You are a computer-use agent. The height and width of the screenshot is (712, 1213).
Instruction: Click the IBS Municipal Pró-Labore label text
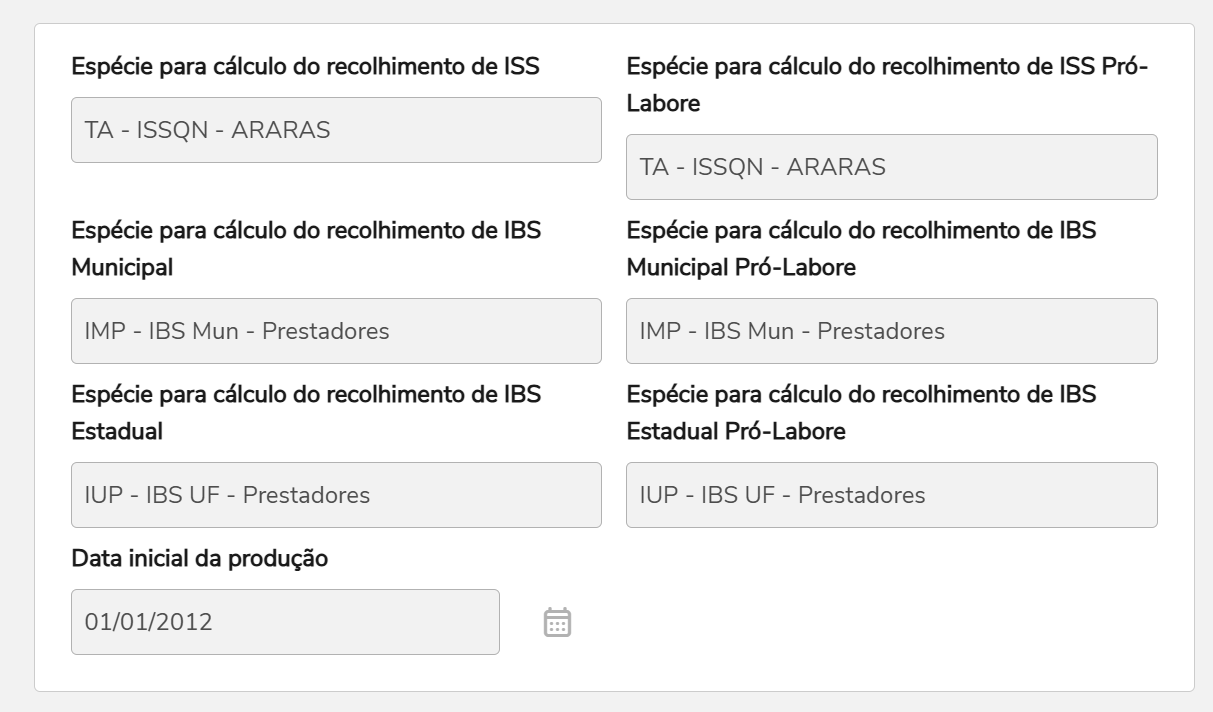click(860, 249)
